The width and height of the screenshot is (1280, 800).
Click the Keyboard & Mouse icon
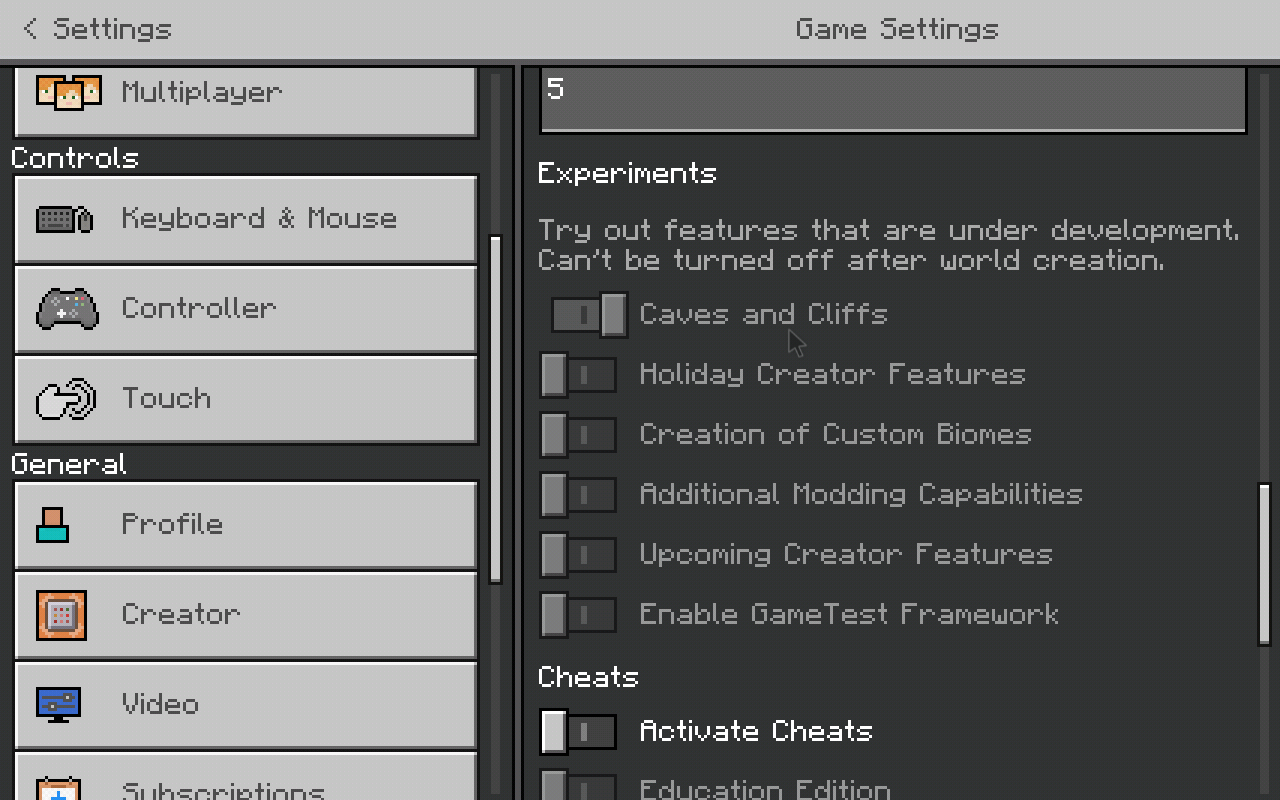click(65, 219)
